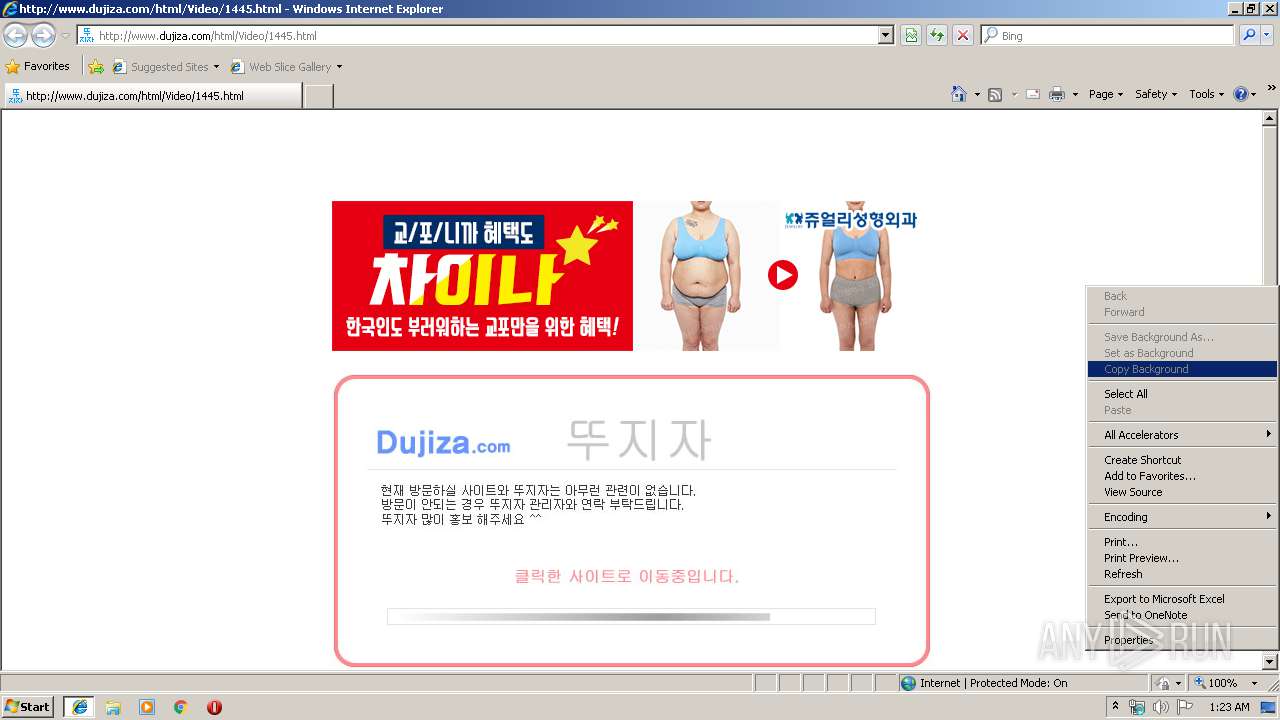Click the browser Back arrow button

point(16,36)
